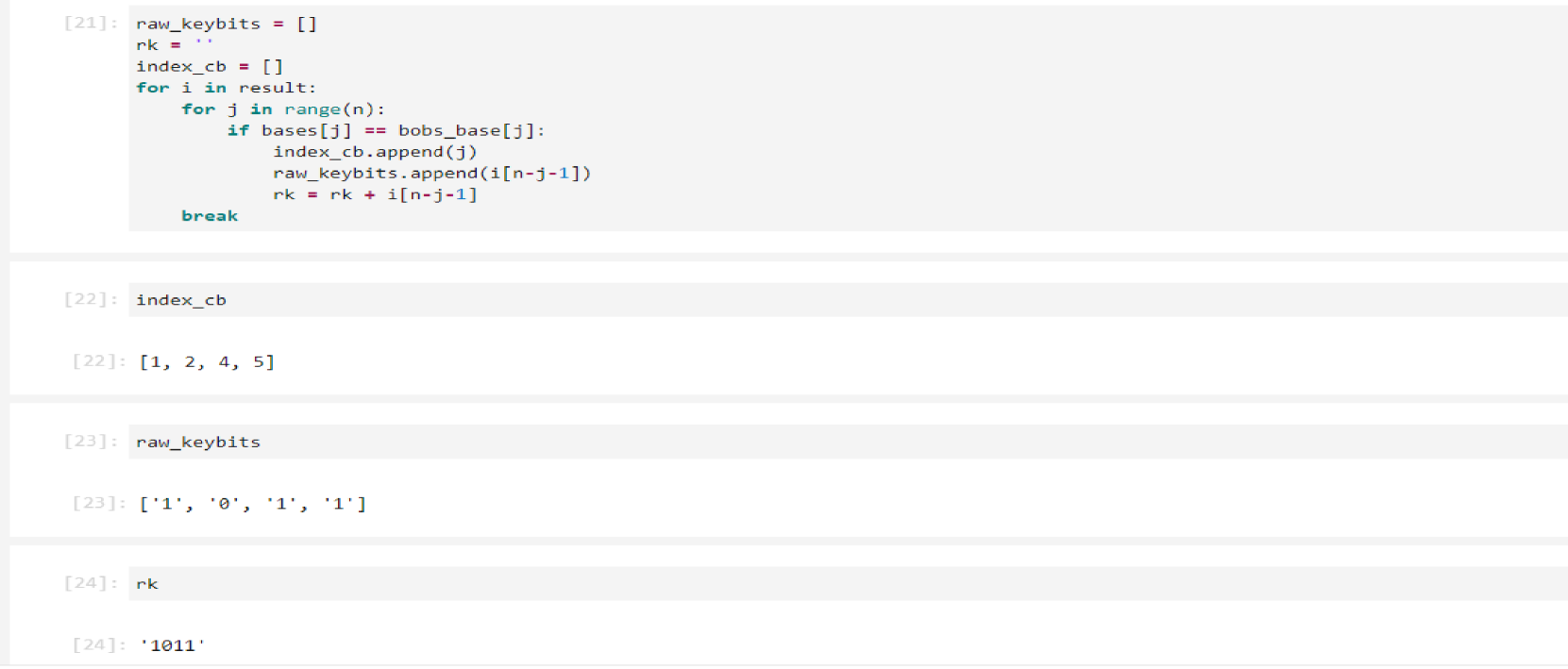Select the rk input cell
Image resolution: width=1568 pixels, height=669 pixels.
146,584
